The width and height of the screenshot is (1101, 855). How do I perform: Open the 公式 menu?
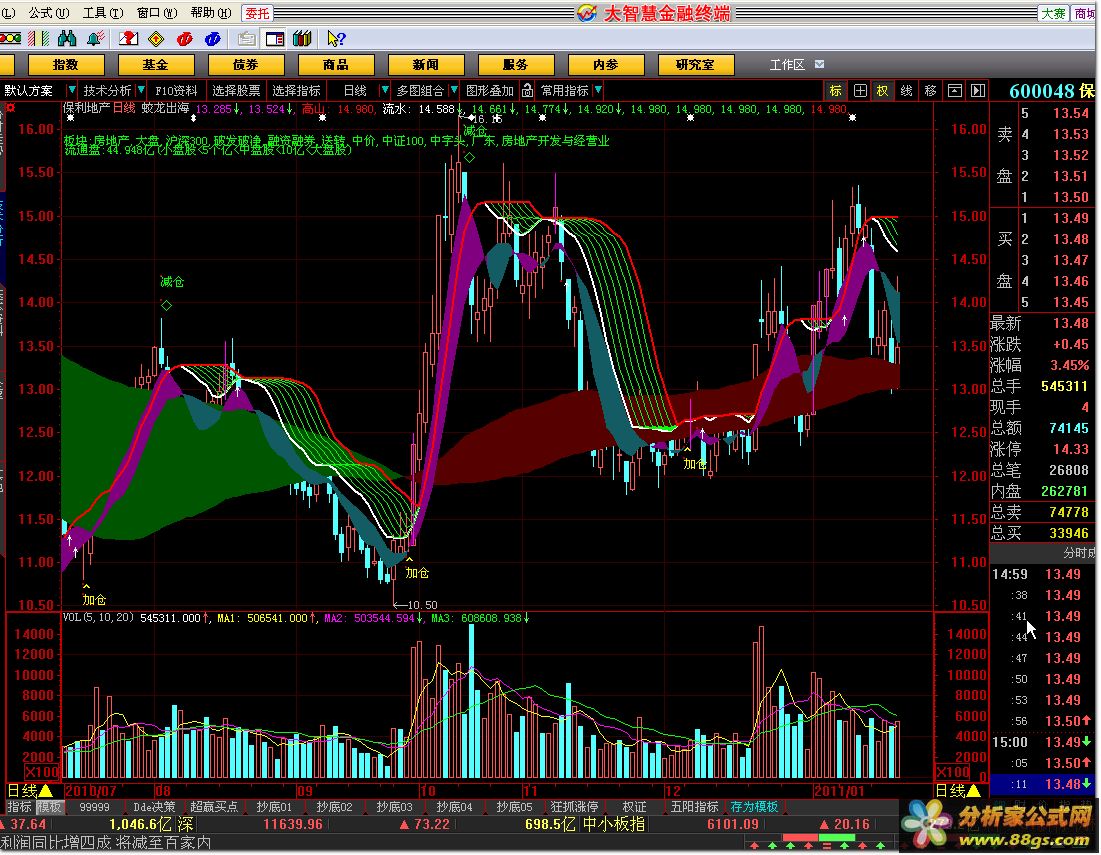[48, 13]
